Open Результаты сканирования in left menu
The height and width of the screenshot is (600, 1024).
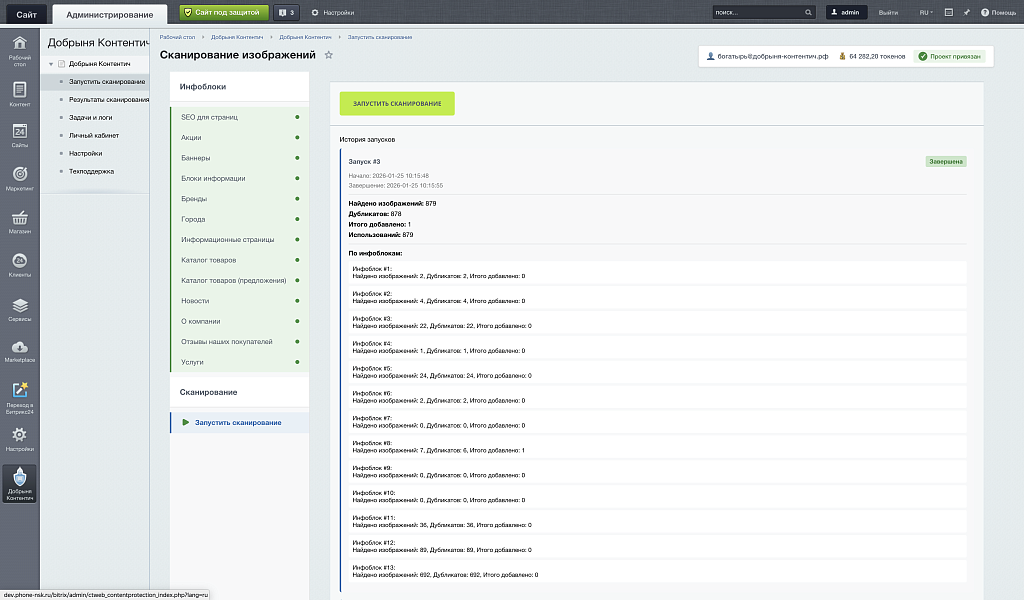[x=109, y=100]
